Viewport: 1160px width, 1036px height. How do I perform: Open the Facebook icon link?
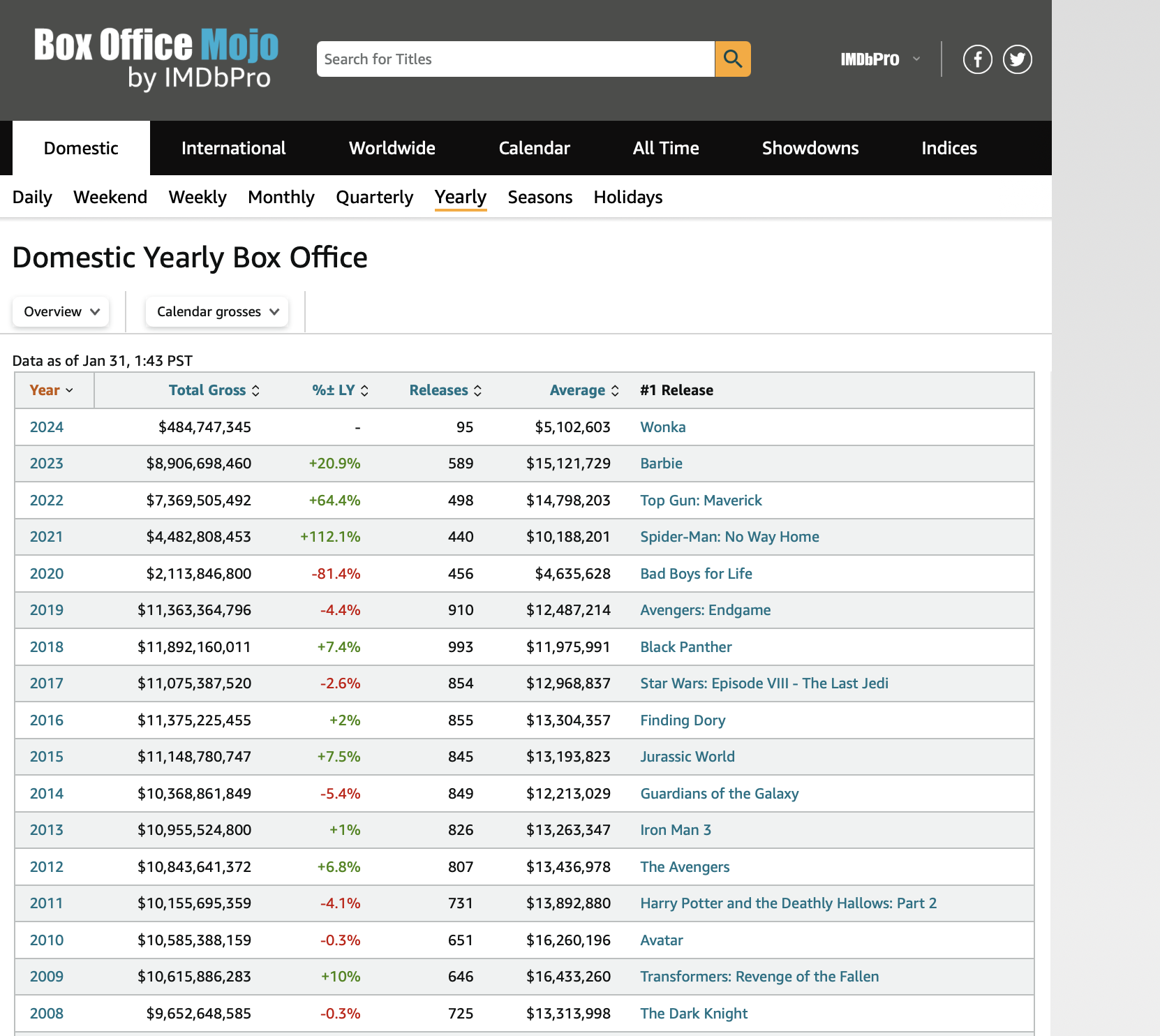[977, 59]
